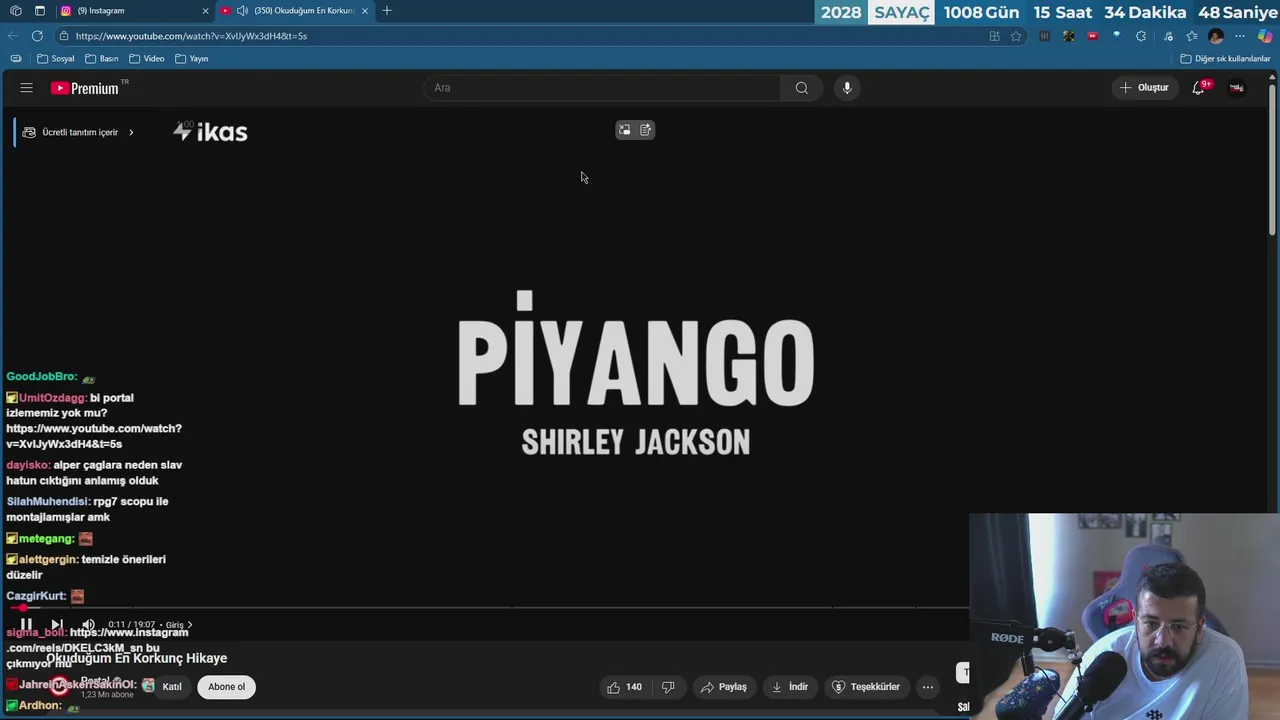Open the Edge tab actions icon

[x=40, y=11]
